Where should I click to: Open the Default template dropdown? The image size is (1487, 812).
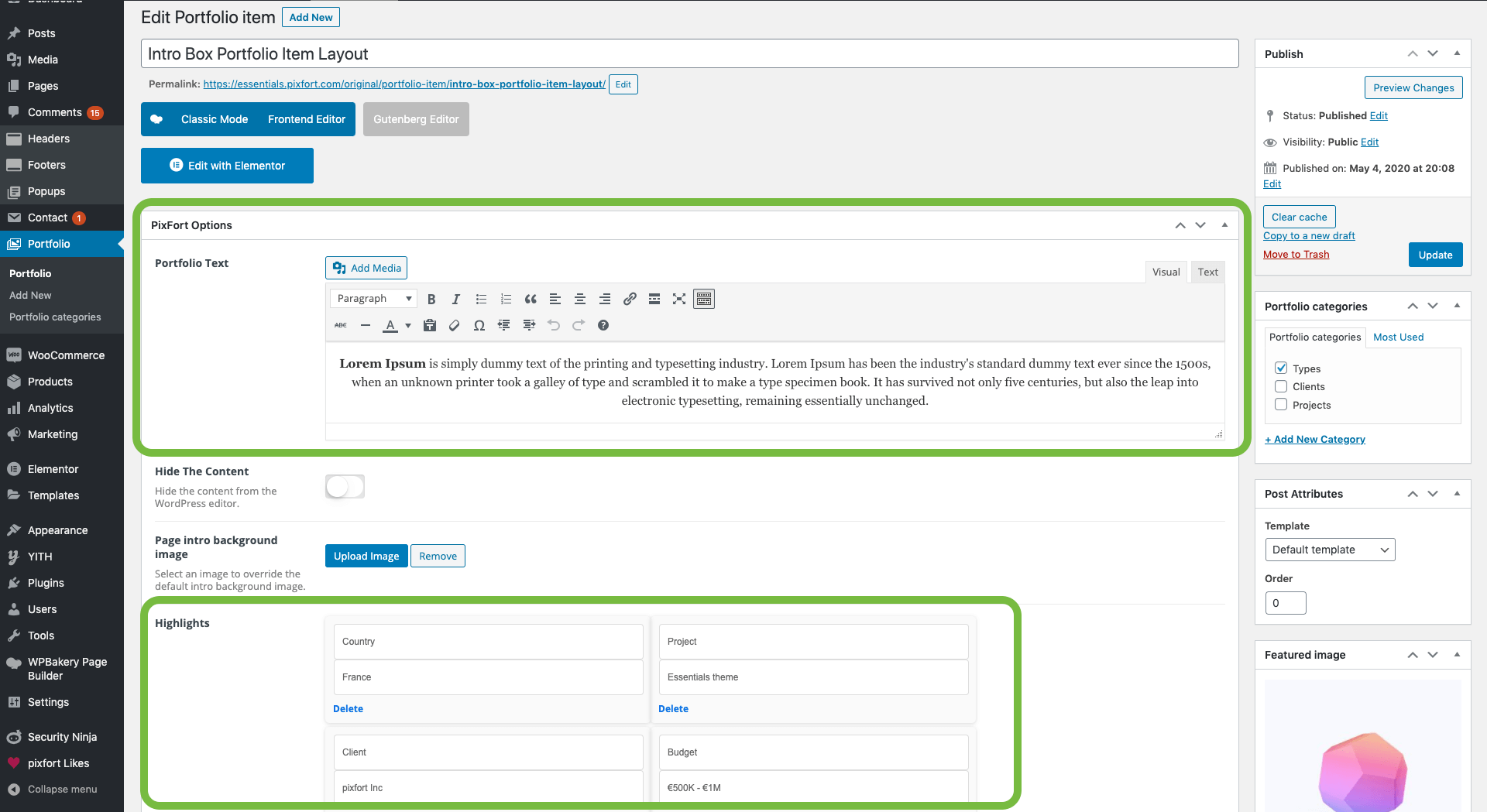[x=1330, y=550]
